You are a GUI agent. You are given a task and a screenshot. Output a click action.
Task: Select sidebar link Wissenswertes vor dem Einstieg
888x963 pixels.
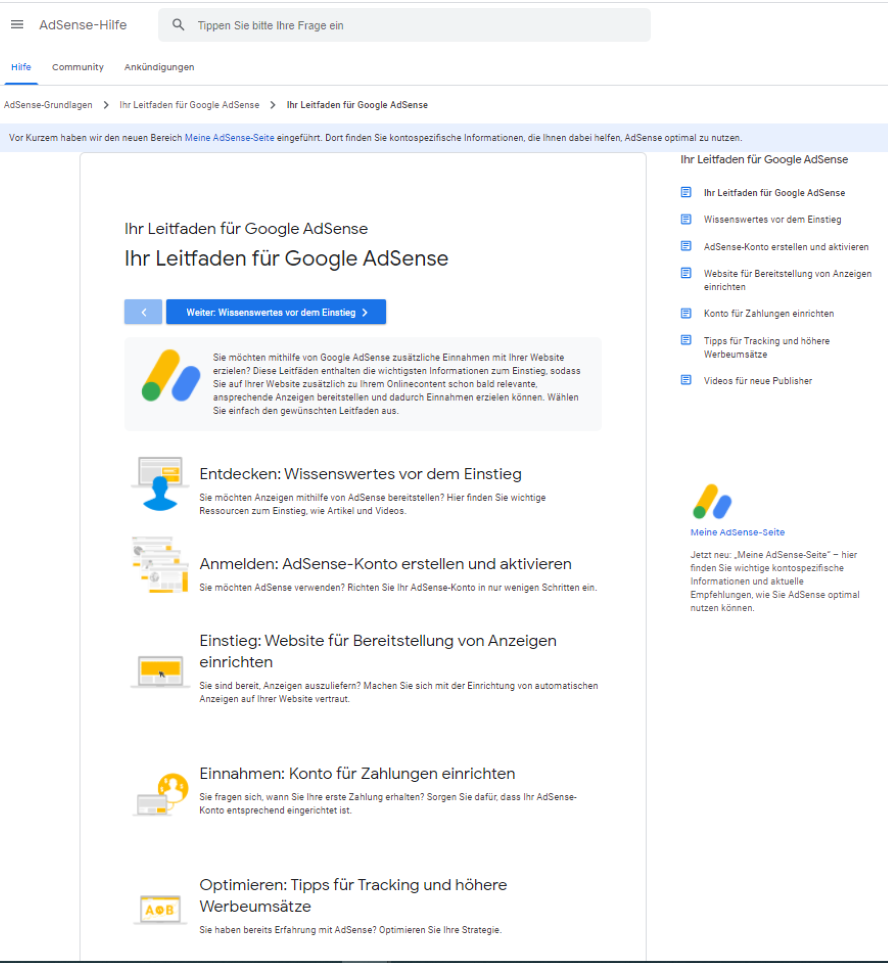773,219
